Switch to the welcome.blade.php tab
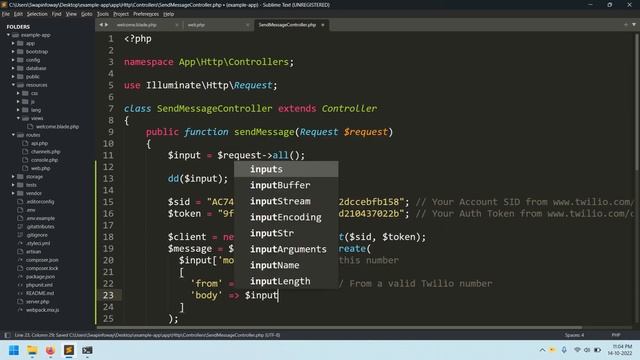Screen dimensions: 640x360 point(137,25)
